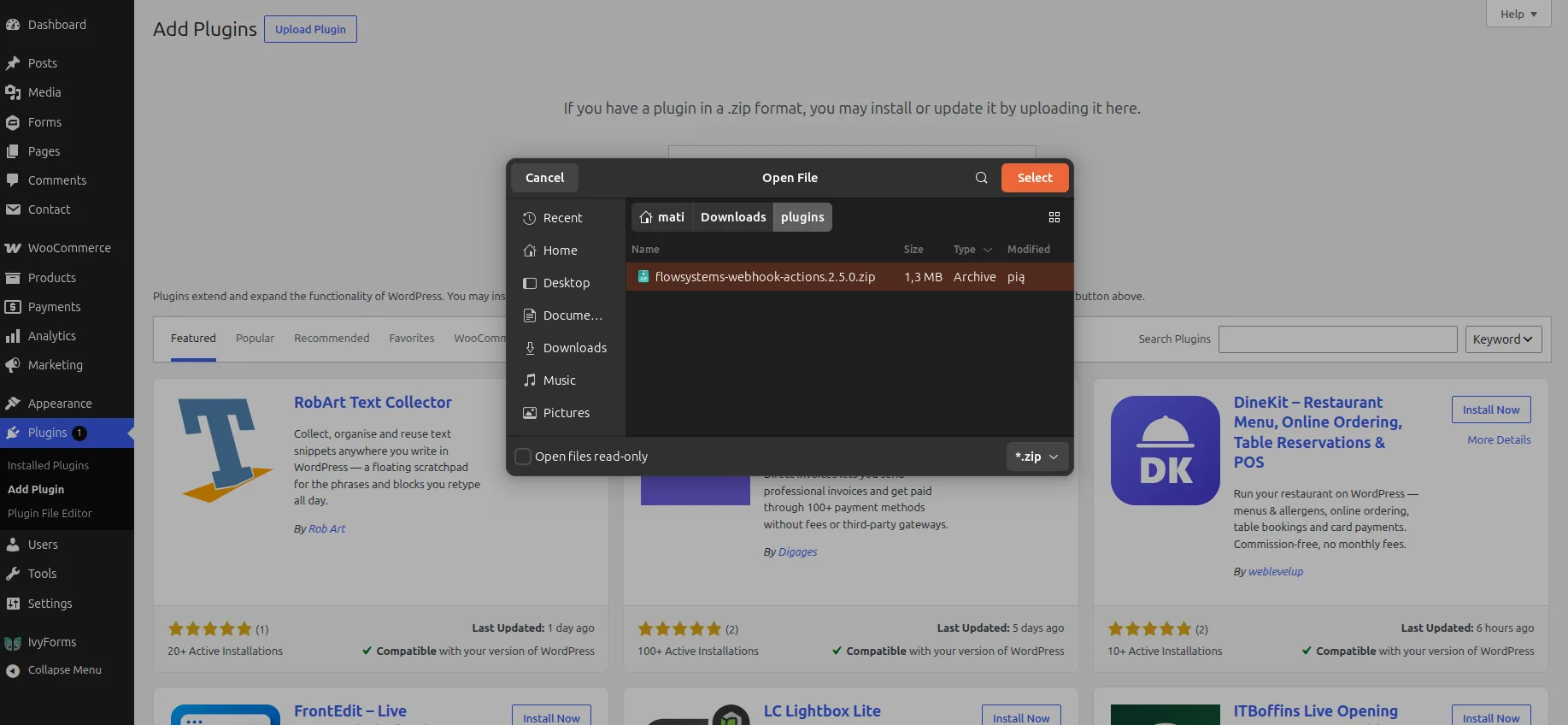Click the Dashboard icon in WordPress menu

[x=13, y=25]
